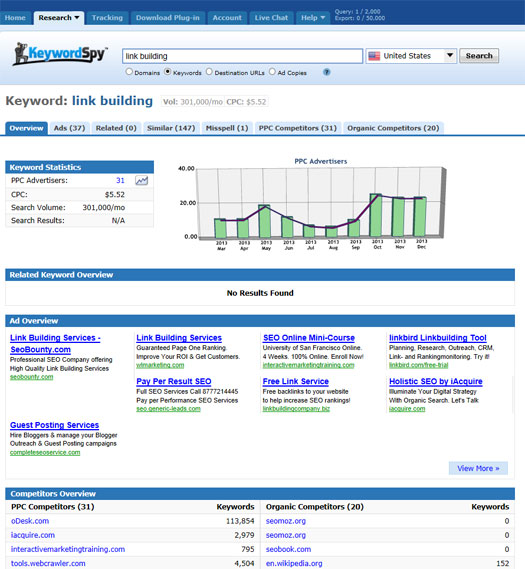Screen dimensions: 525x569
Task: Switch to the Related (0) tab
Action: tap(116, 128)
